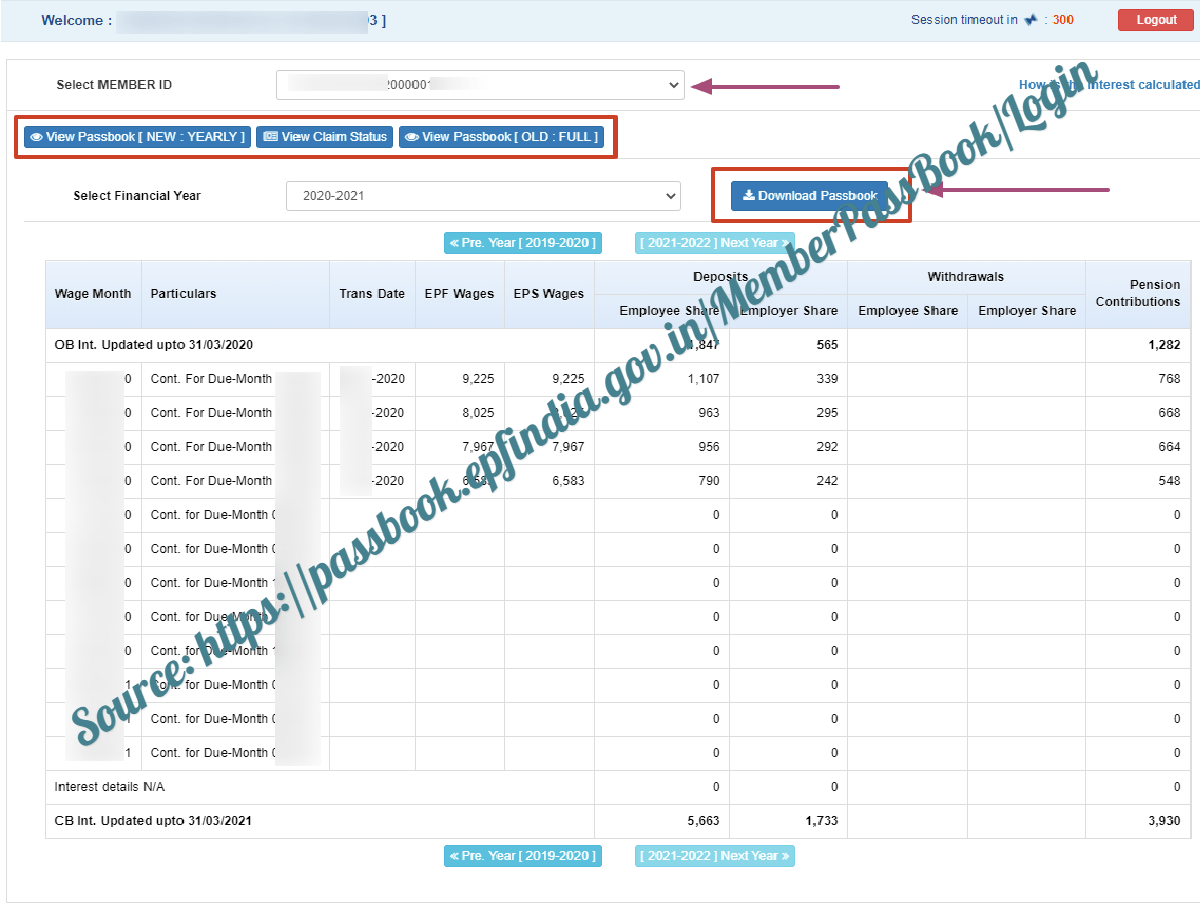Open the Select MEMBER ID dropdown
Screen dimensions: 1200x905
[x=480, y=85]
